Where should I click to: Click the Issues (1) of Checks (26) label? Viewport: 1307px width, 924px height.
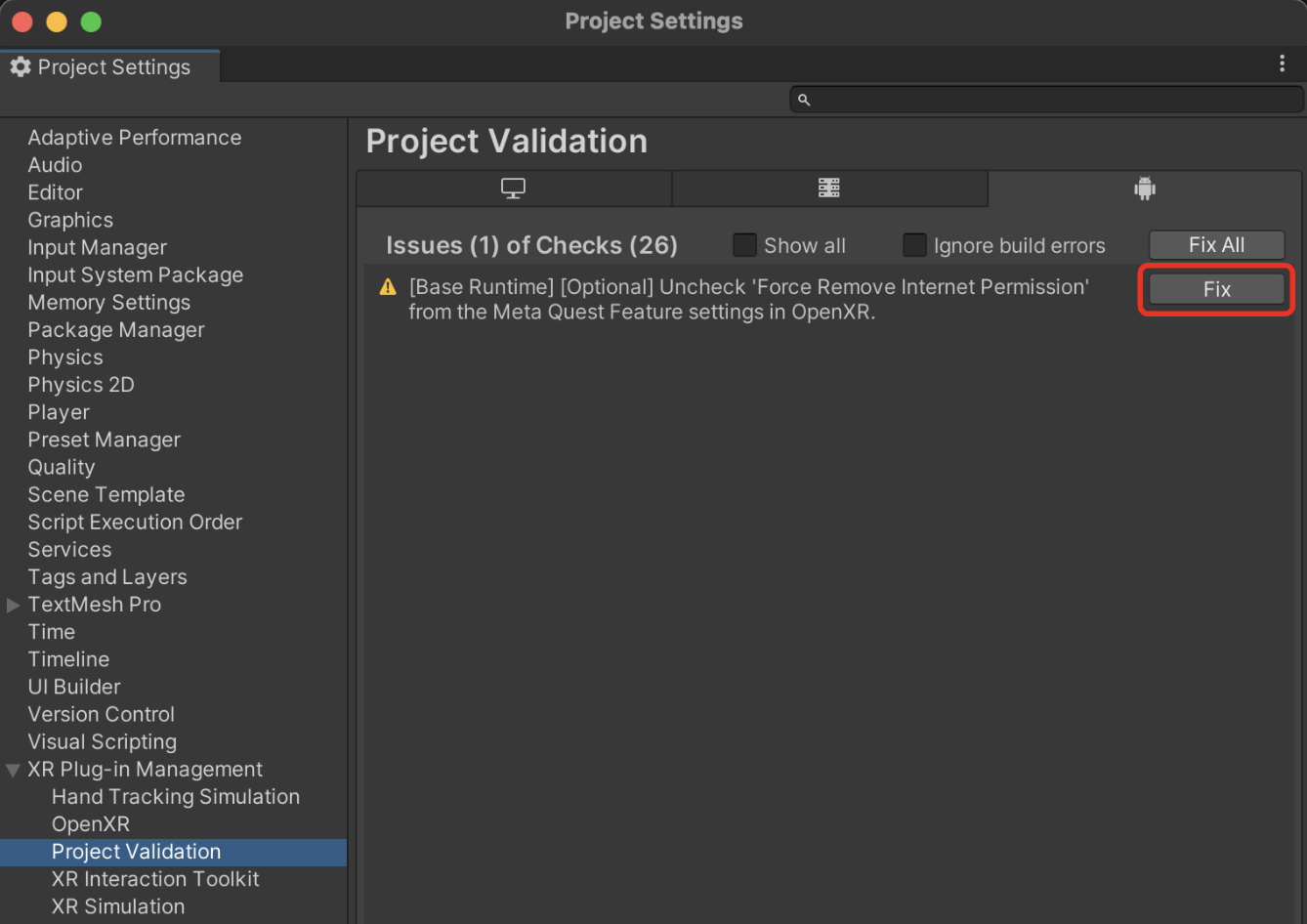[531, 245]
